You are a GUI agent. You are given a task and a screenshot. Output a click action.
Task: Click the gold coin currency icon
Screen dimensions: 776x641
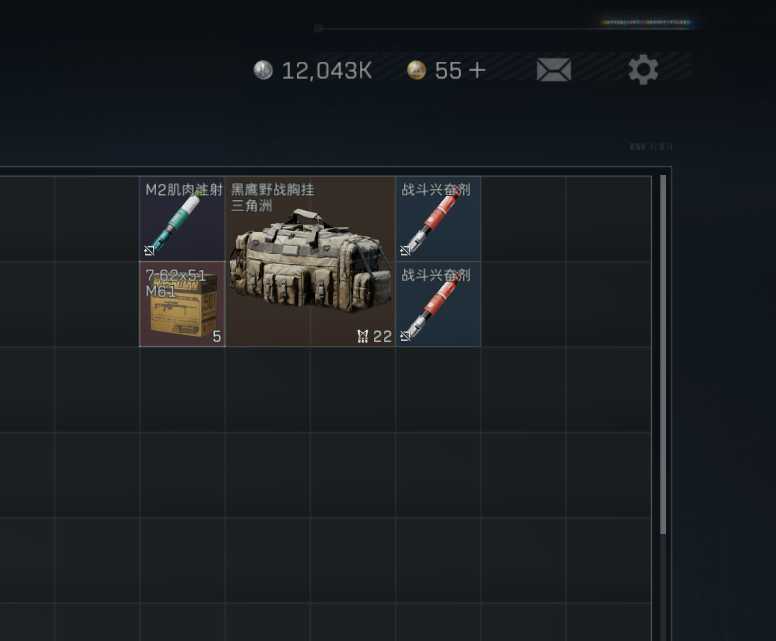tap(416, 70)
